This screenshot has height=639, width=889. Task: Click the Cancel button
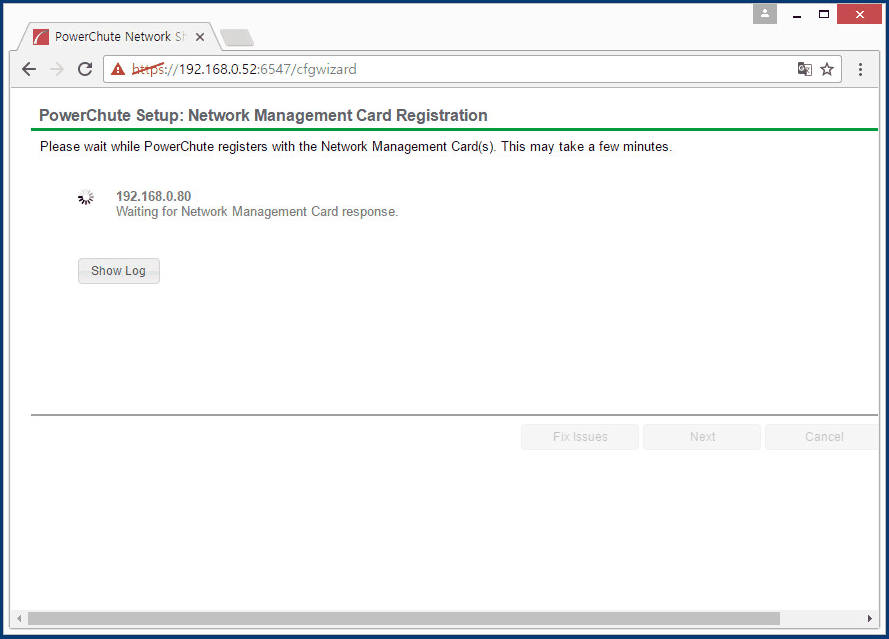(823, 437)
